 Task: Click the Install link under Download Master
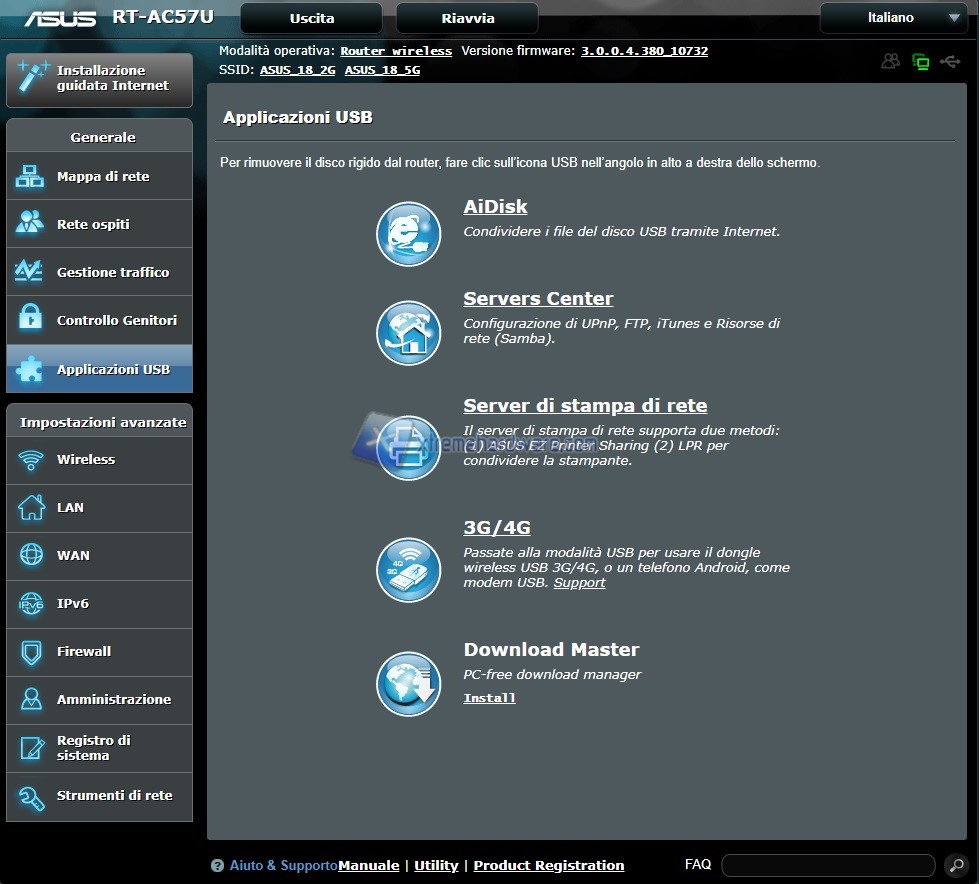[x=489, y=698]
